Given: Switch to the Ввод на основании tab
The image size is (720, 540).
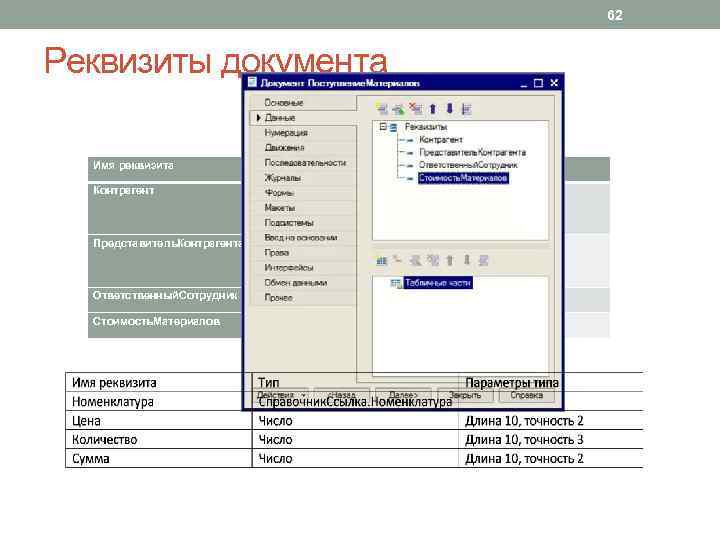Looking at the screenshot, I should tap(301, 238).
